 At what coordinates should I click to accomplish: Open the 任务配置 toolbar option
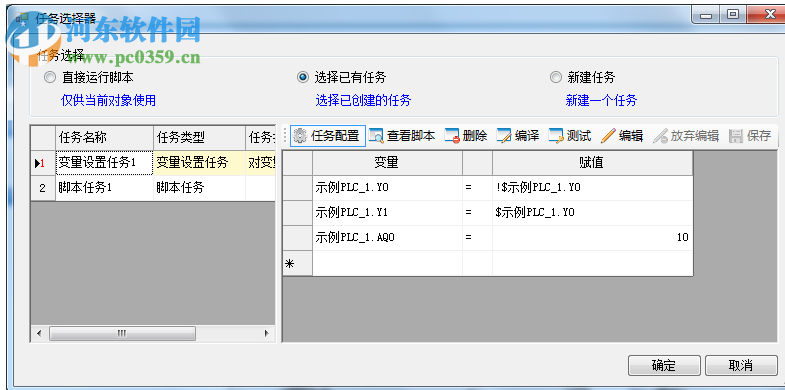(x=328, y=136)
